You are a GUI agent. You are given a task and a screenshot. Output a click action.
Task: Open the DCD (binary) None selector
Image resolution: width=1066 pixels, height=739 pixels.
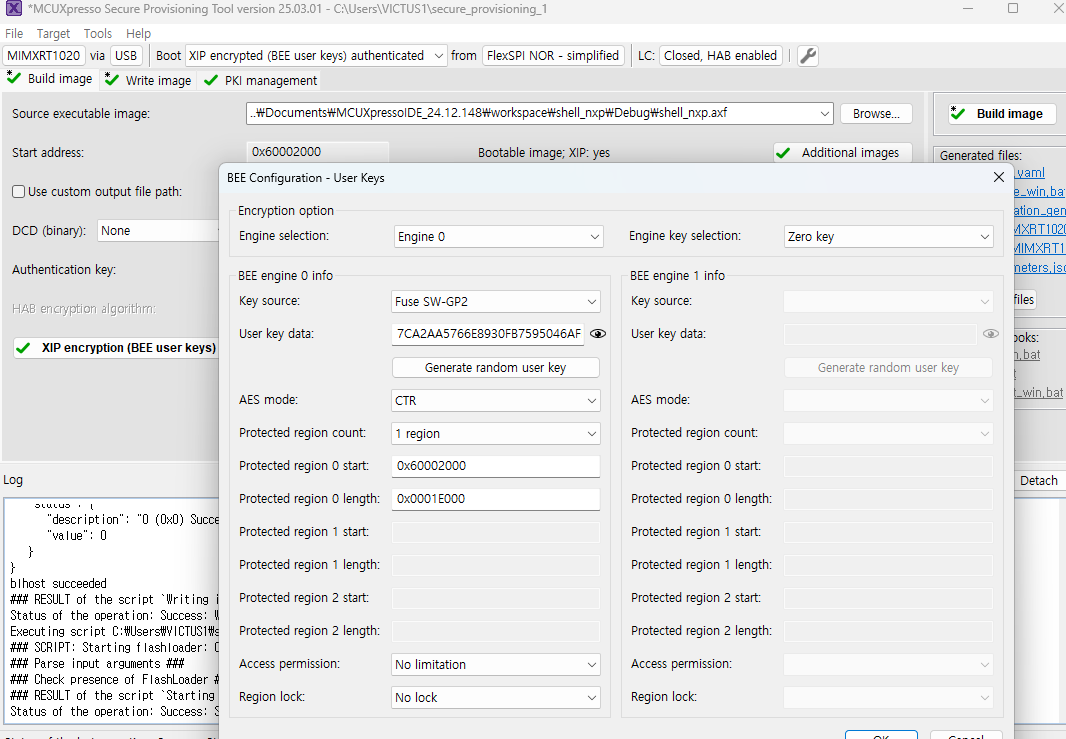tap(158, 231)
